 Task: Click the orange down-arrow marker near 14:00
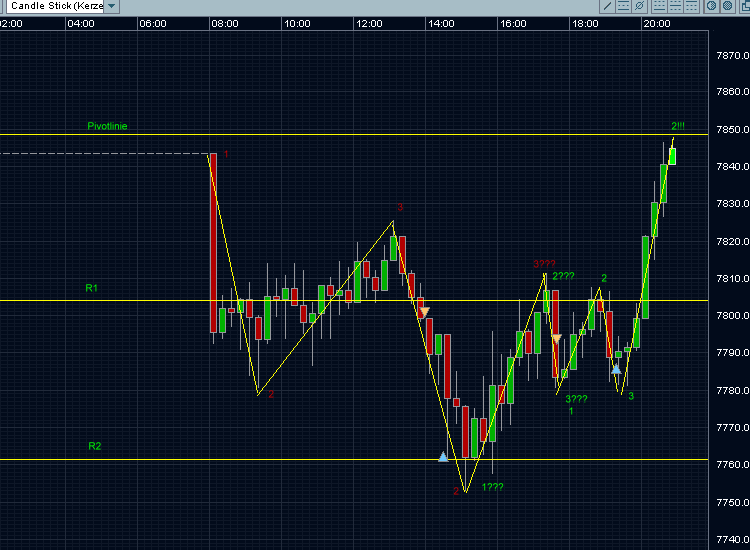click(x=424, y=312)
